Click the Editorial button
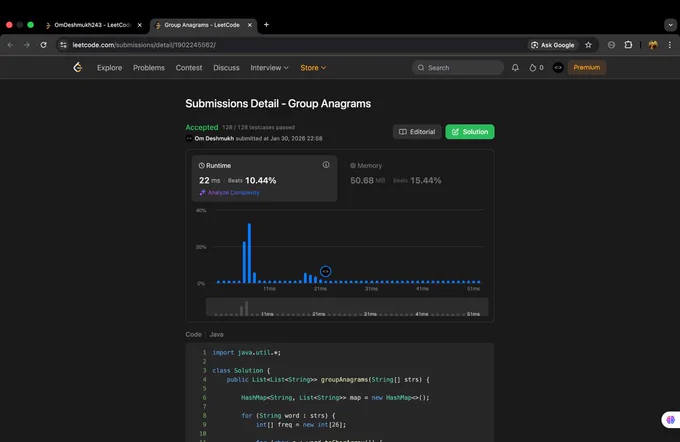Image resolution: width=680 pixels, height=442 pixels. 417,132
